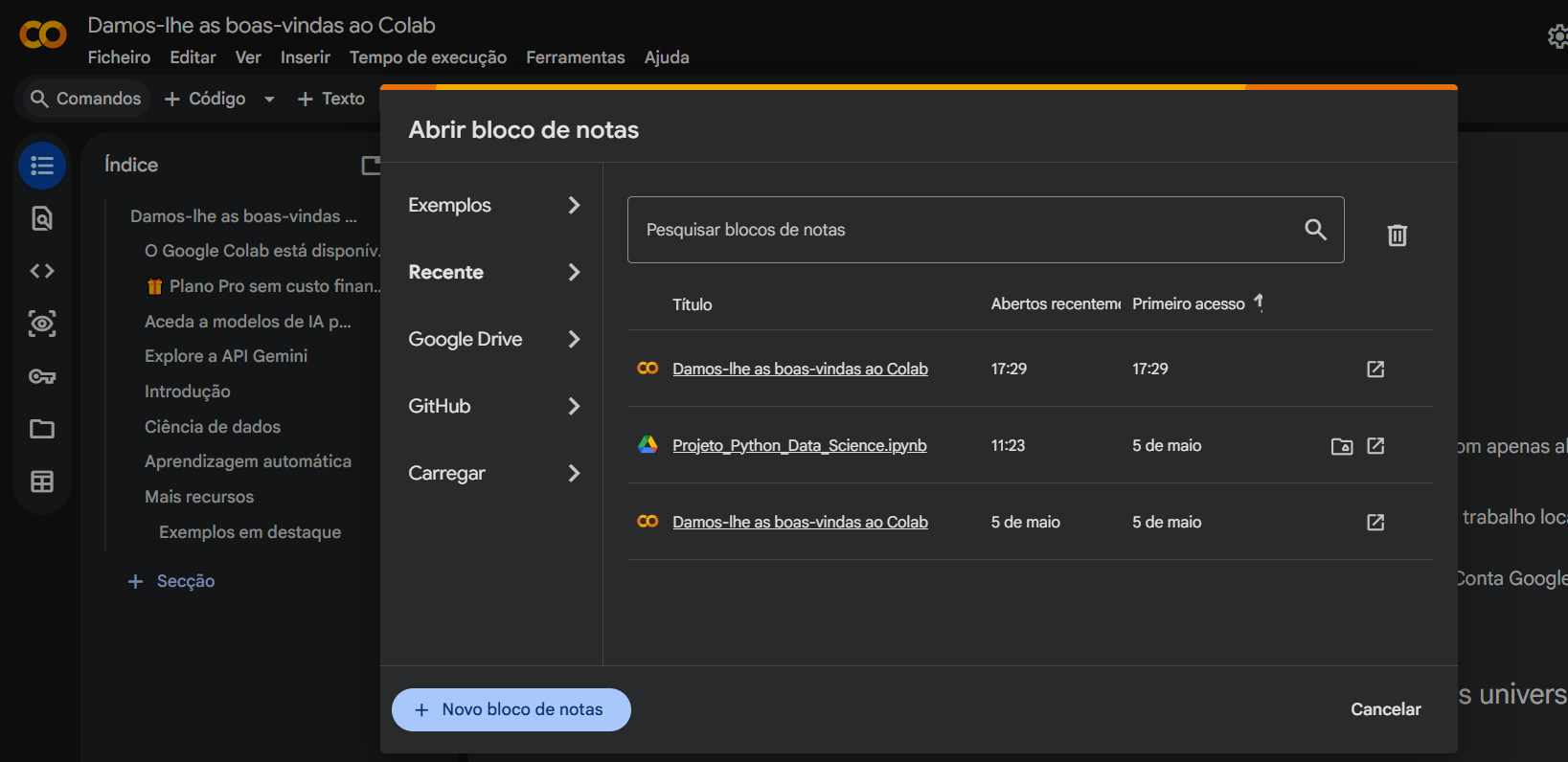
Task: Click the search magnifier icon in notebook search
Action: click(x=1316, y=229)
